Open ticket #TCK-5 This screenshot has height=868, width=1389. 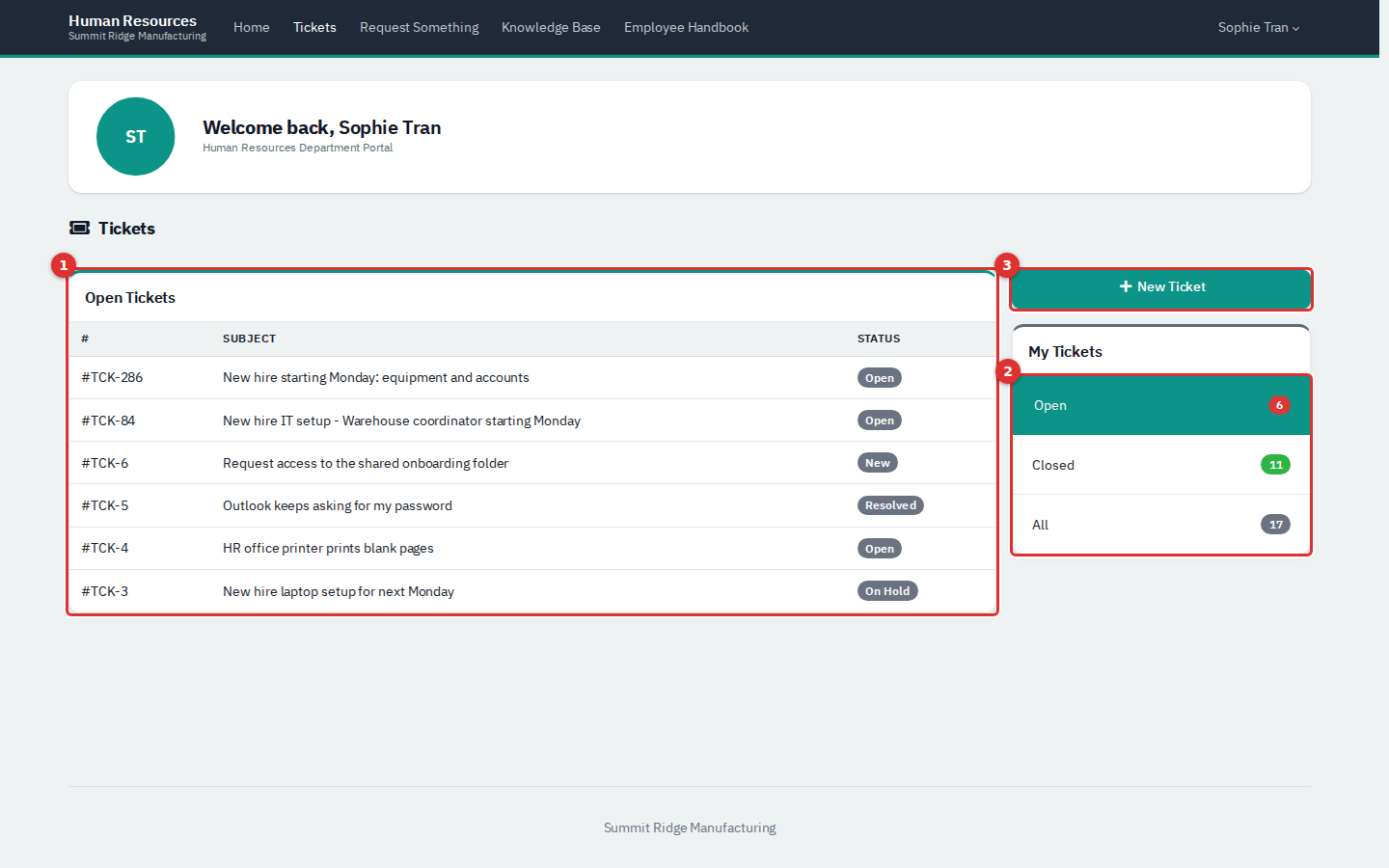[104, 505]
